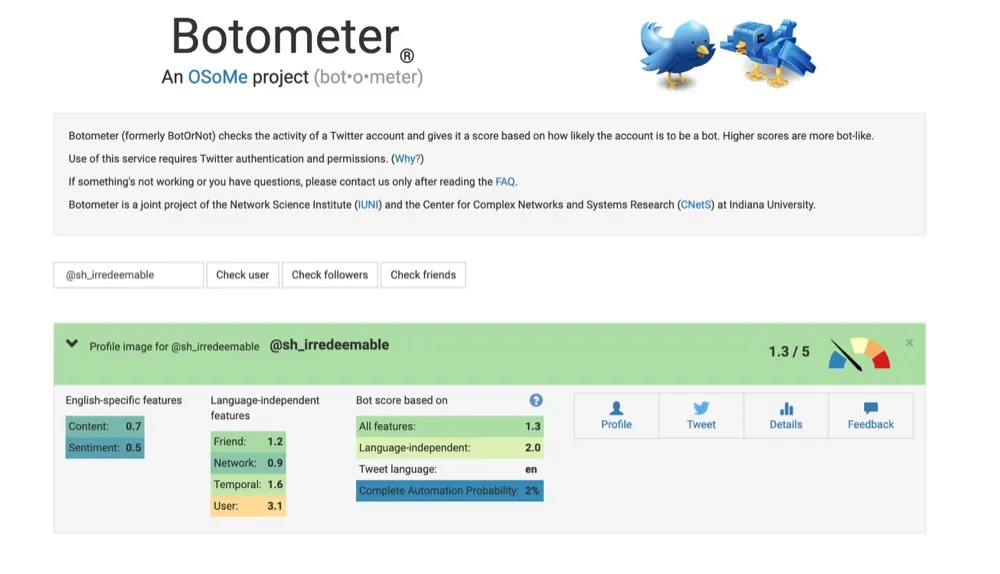Image resolution: width=1000 pixels, height=574 pixels.
Task: Click the blue Twitter bird logo
Action: tap(676, 55)
